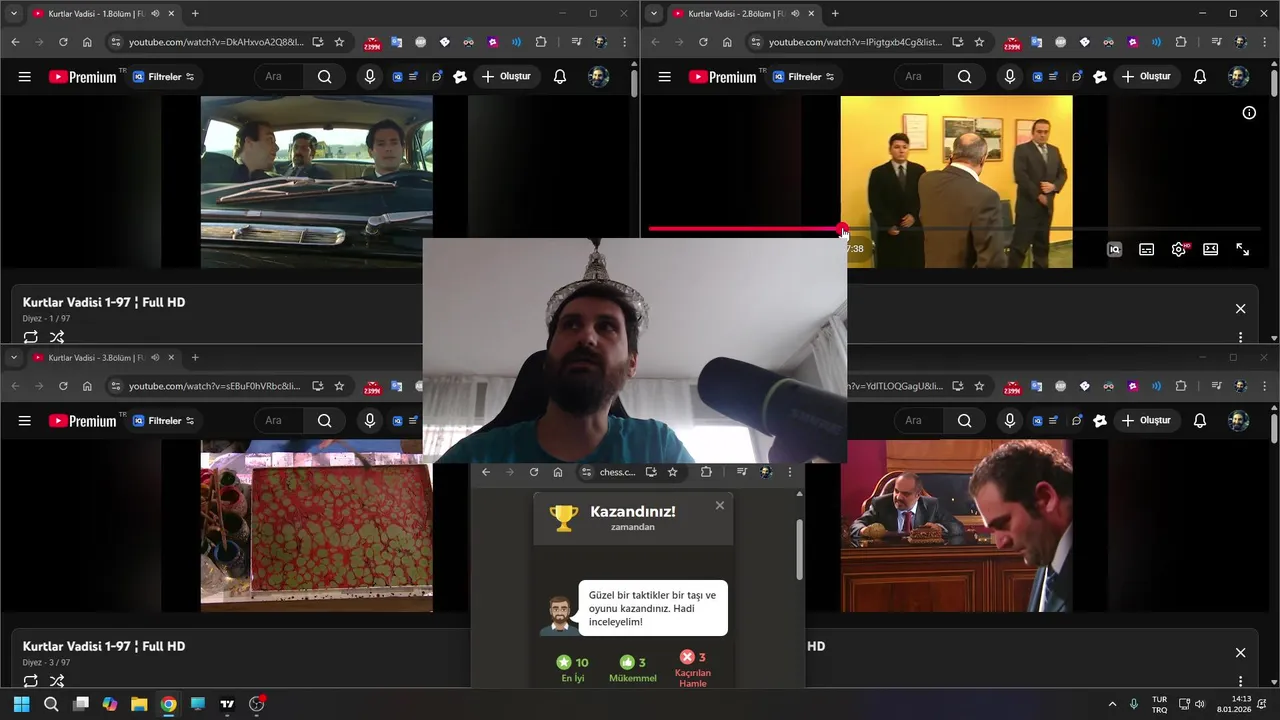The image size is (1280, 720).
Task: Open YouTube guide menu in 2.Bölüm window
Action: (665, 77)
